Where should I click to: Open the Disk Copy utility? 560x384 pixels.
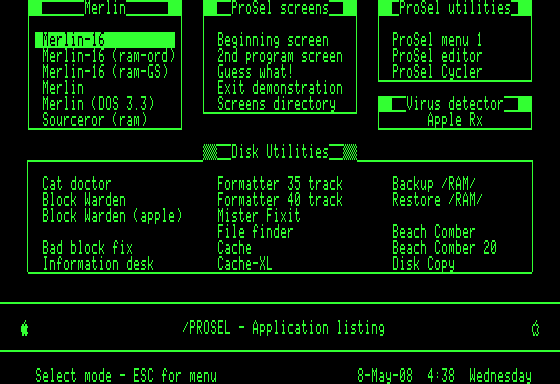423,264
